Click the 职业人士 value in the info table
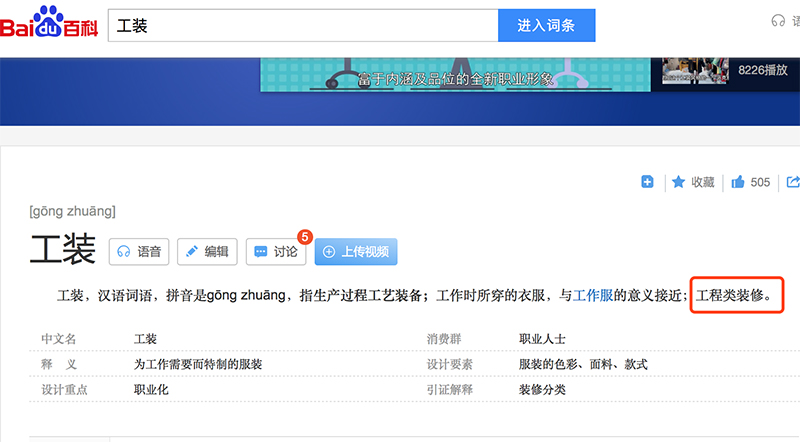Screen dimensions: 800x442 543,339
